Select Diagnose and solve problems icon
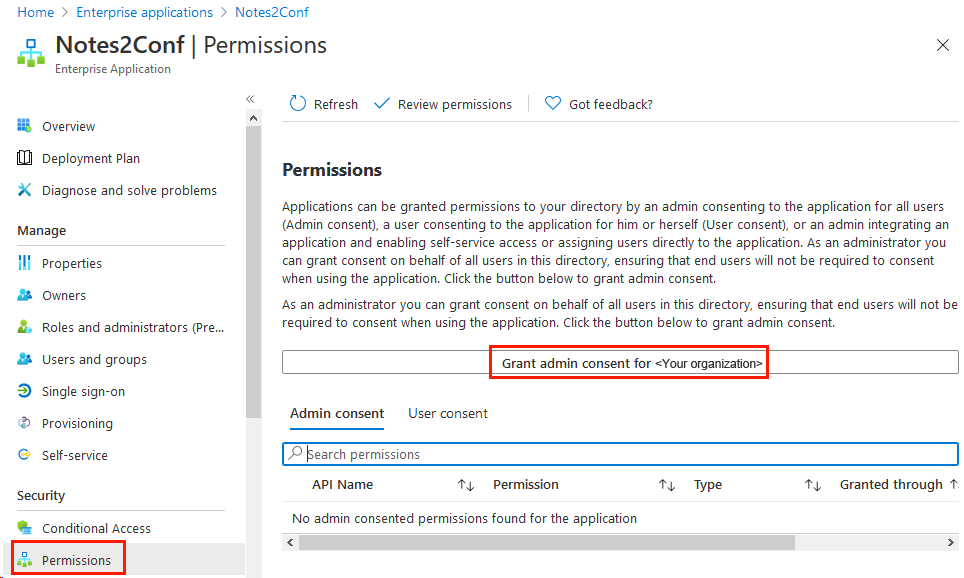This screenshot has height=578, width=964. [x=25, y=191]
